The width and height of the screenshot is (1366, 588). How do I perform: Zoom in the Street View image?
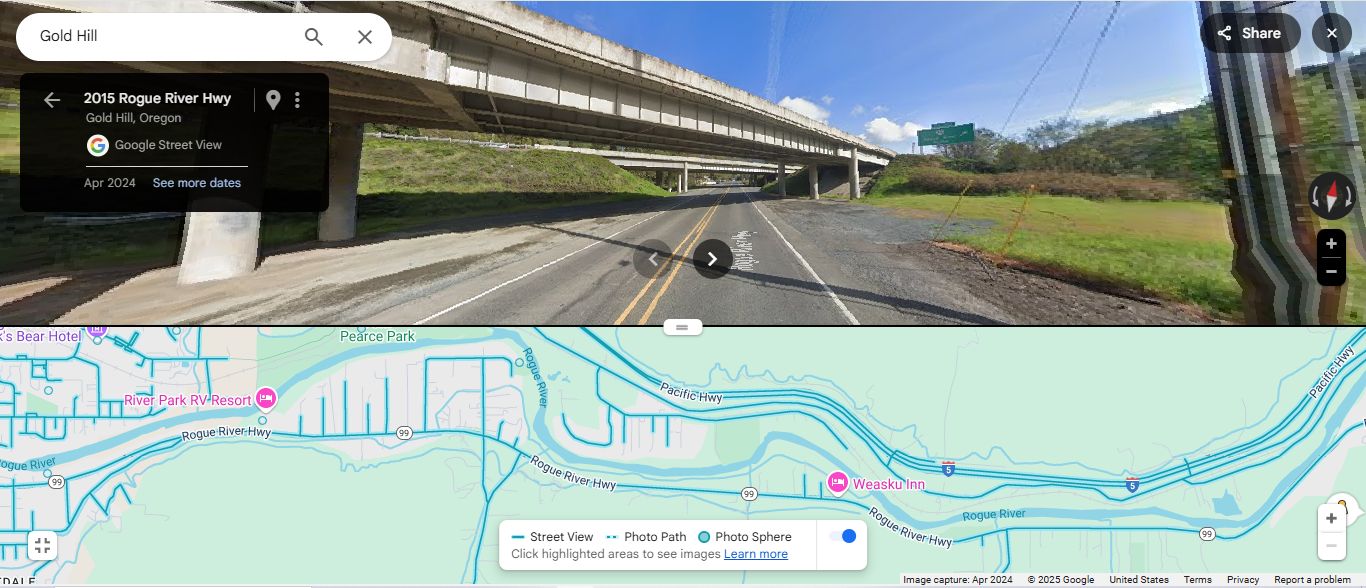(x=1331, y=244)
